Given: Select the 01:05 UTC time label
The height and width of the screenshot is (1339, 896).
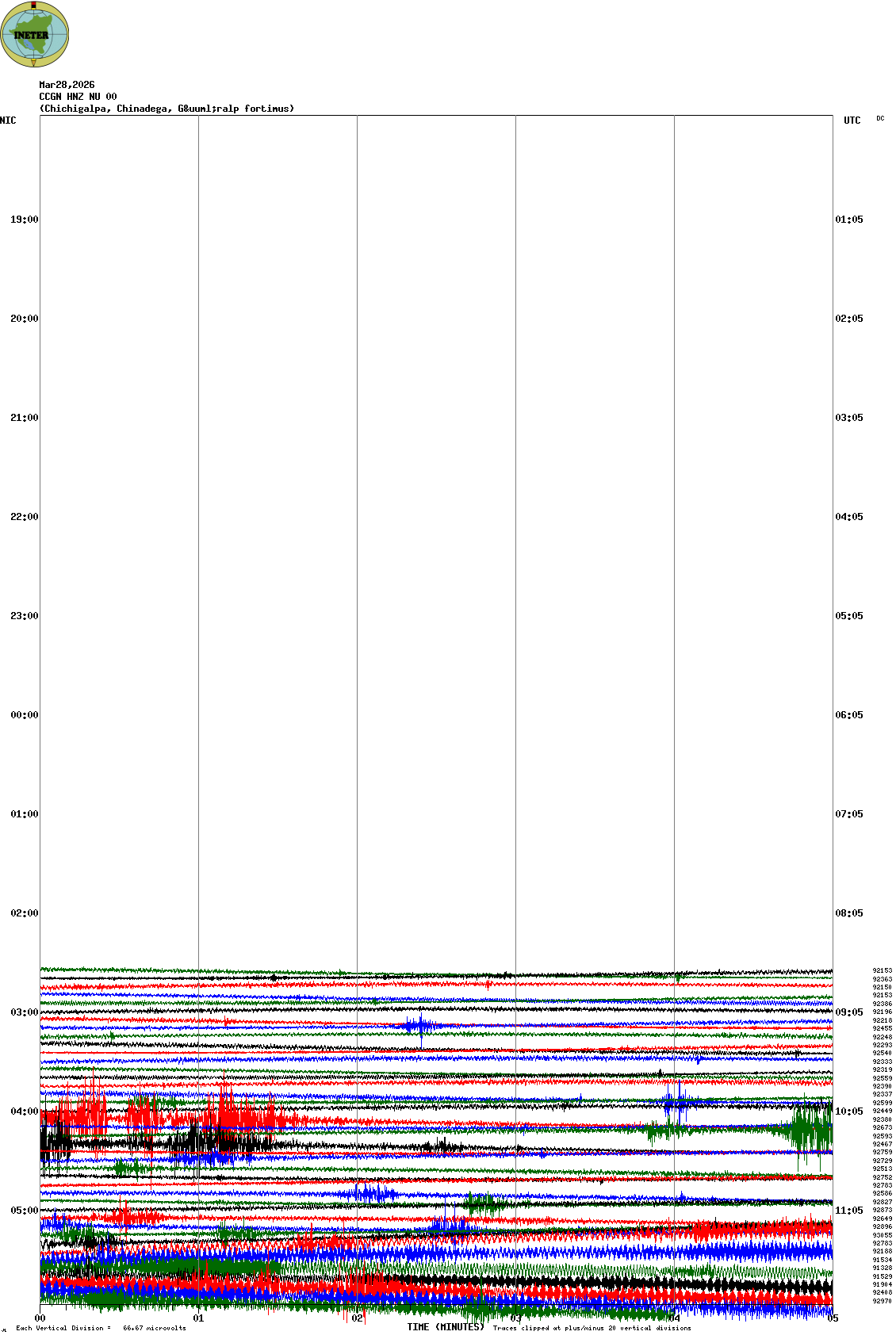Looking at the screenshot, I should (849, 220).
